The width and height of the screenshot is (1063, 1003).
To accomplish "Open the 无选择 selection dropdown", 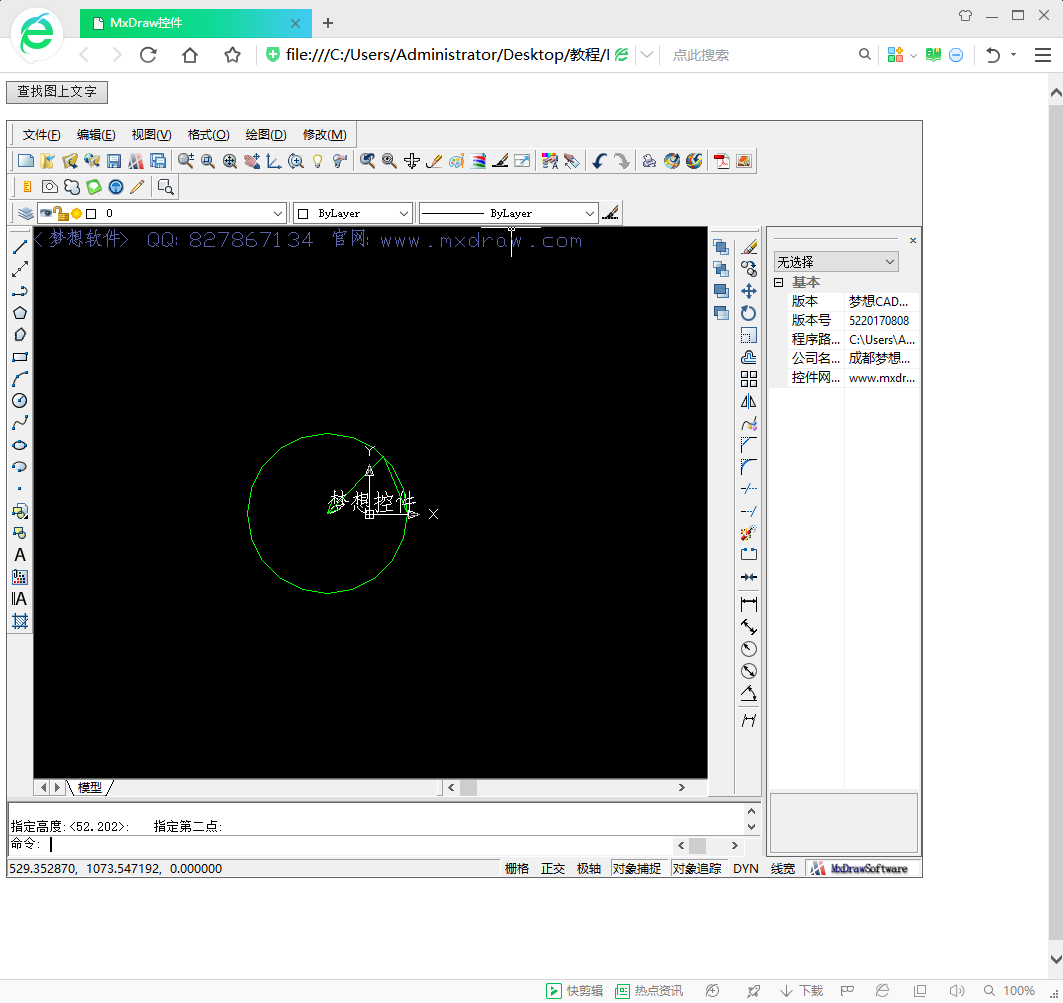I will (836, 262).
